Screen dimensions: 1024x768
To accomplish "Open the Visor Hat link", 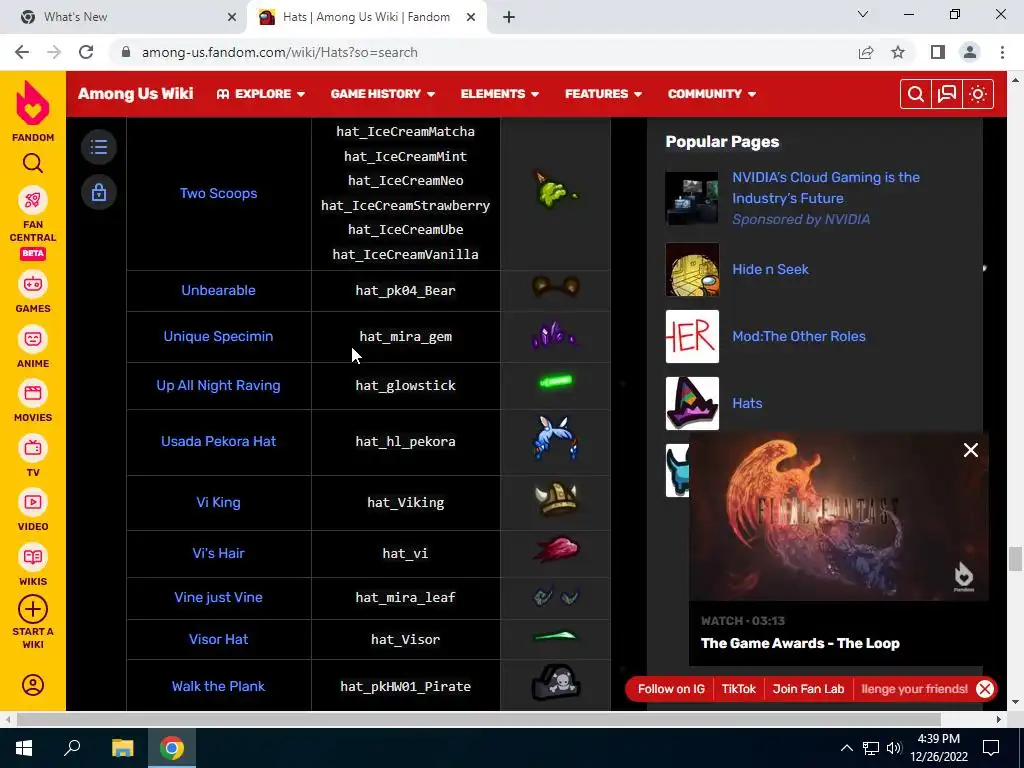I will tap(218, 639).
